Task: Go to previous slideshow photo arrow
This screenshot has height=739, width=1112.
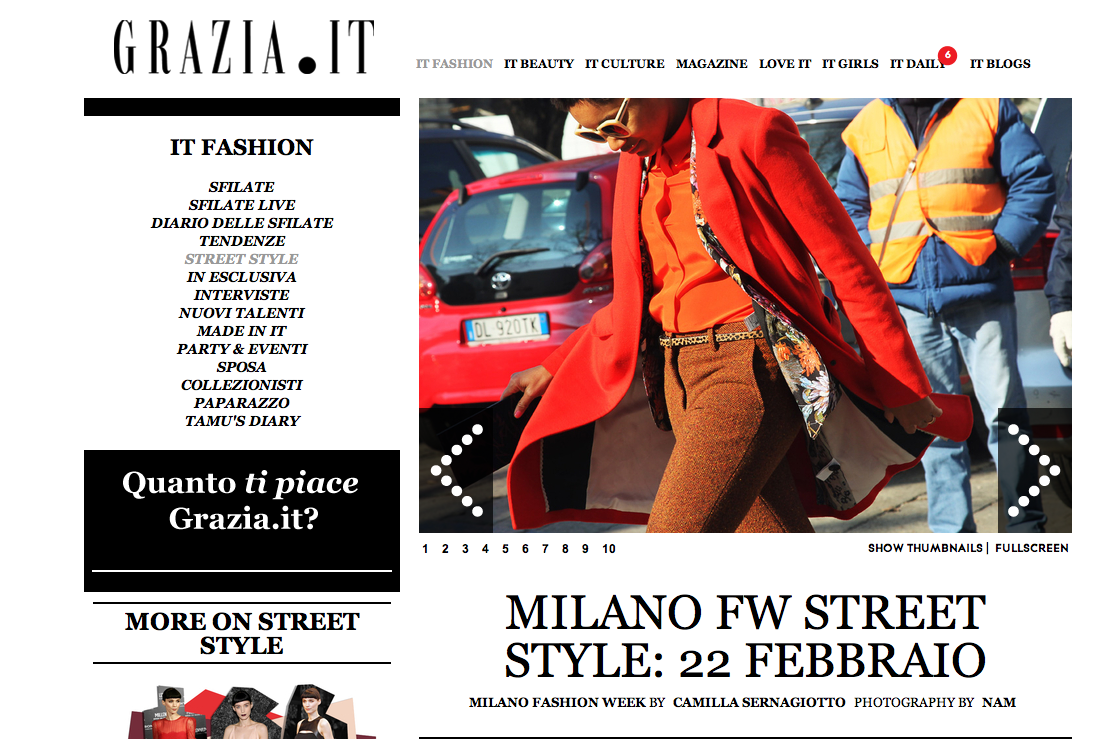Action: pos(456,470)
